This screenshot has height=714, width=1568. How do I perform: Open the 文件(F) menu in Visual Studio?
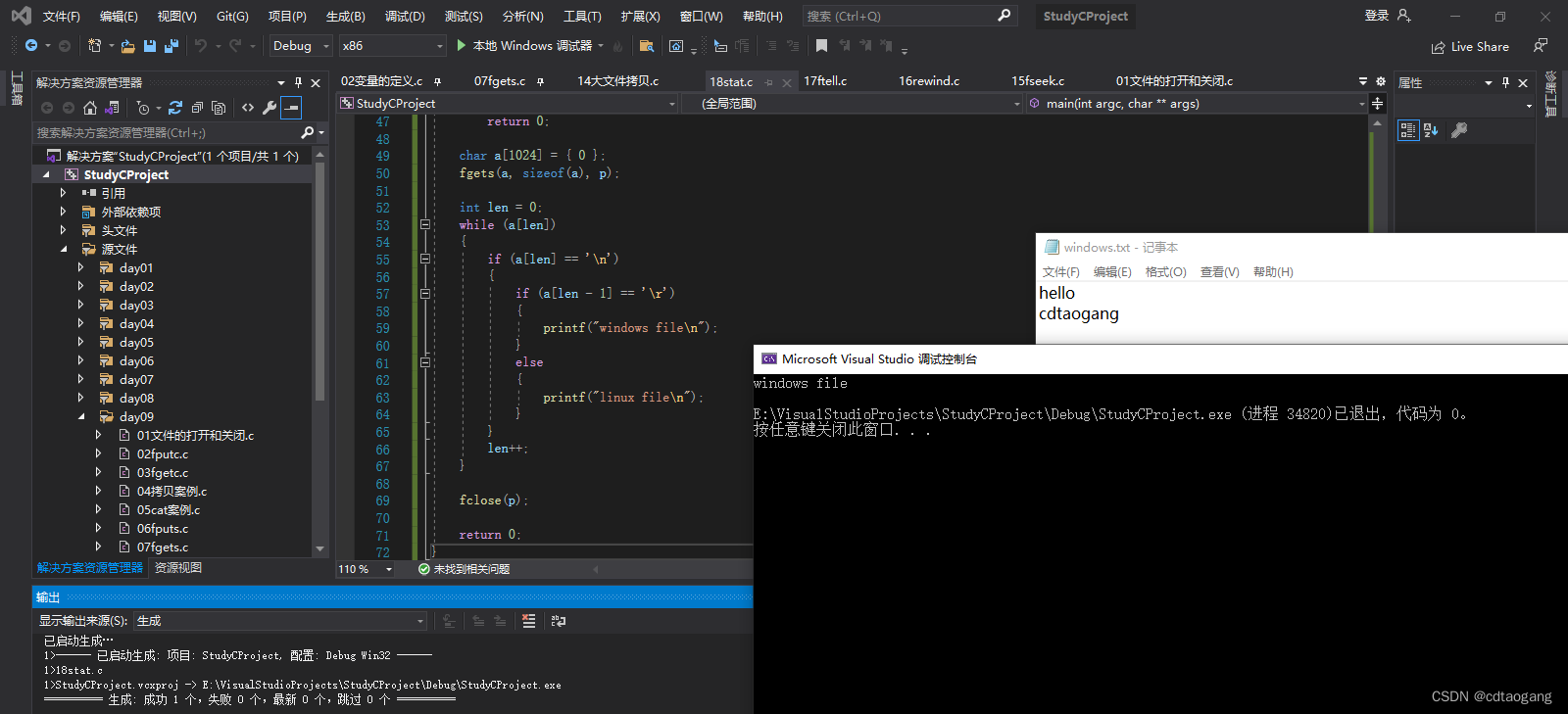[x=61, y=16]
